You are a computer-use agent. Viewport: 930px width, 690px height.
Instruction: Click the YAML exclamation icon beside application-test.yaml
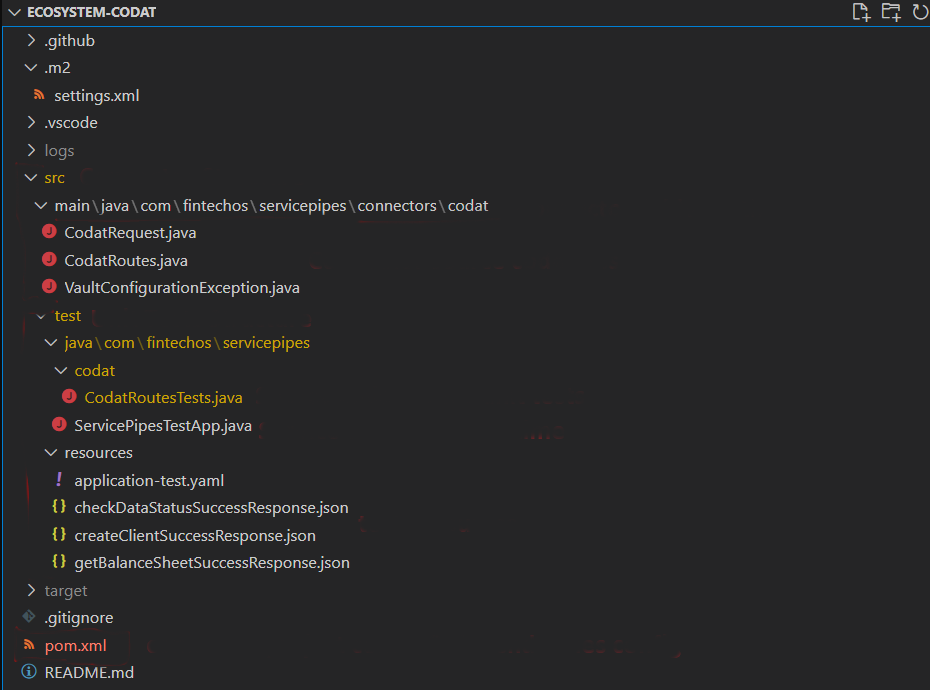pyautogui.click(x=59, y=480)
